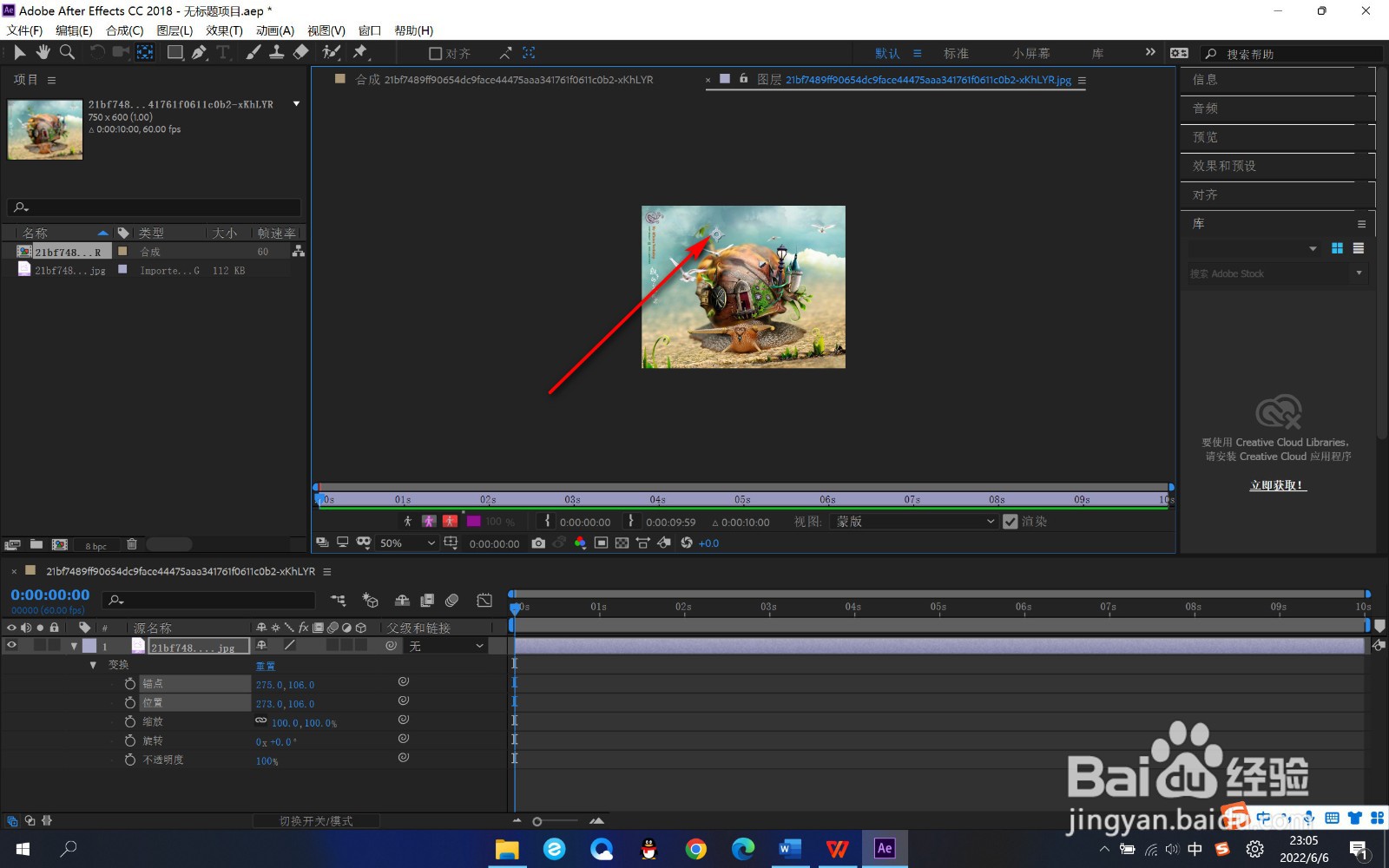Click the purple overlay color swatch in viewer
The height and width of the screenshot is (868, 1389).
pyautogui.click(x=473, y=522)
